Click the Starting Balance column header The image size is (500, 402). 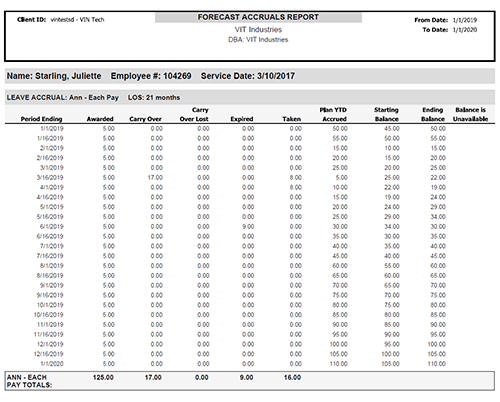pyautogui.click(x=386, y=114)
